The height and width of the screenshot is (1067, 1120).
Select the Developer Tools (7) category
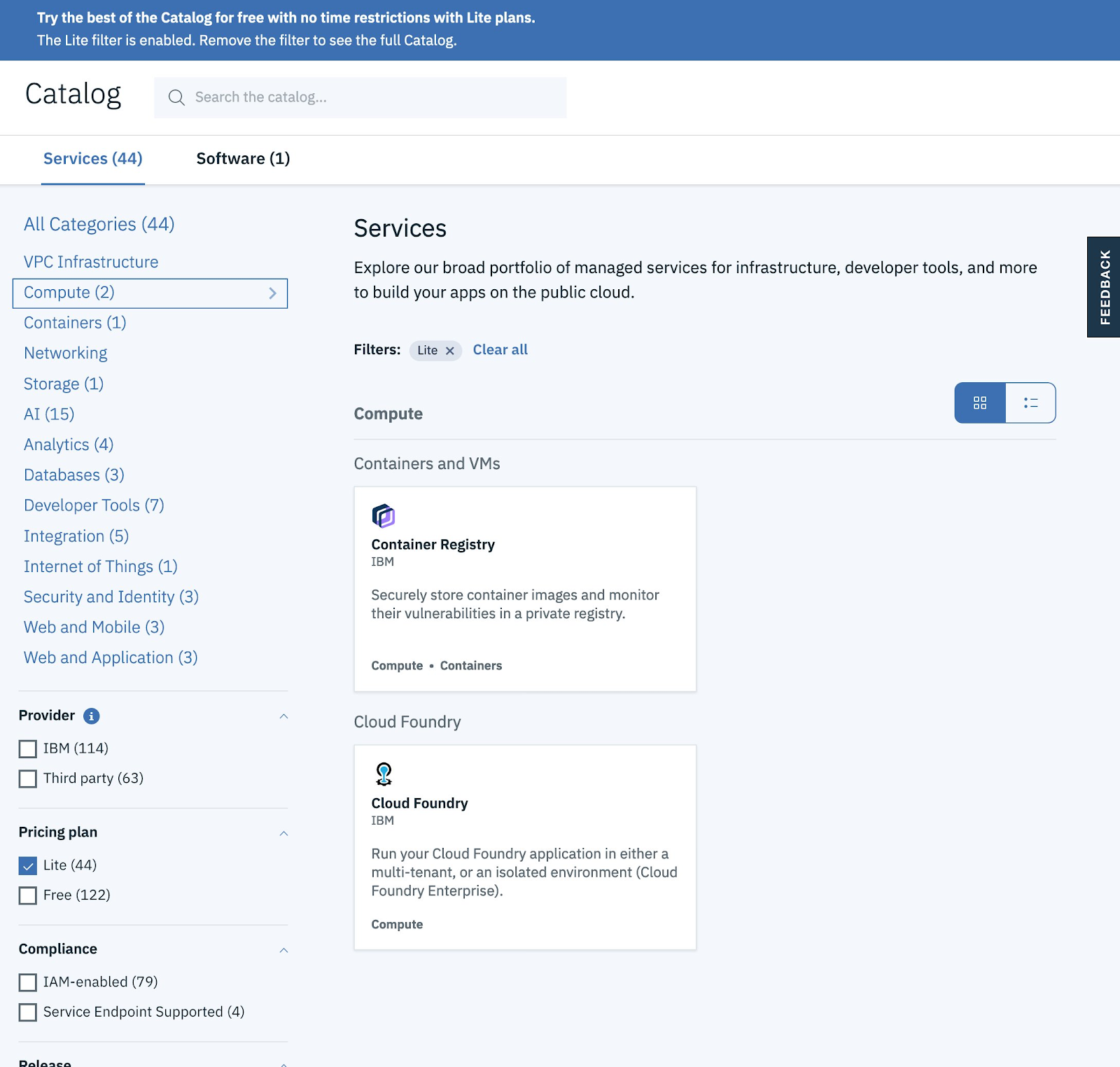(94, 505)
